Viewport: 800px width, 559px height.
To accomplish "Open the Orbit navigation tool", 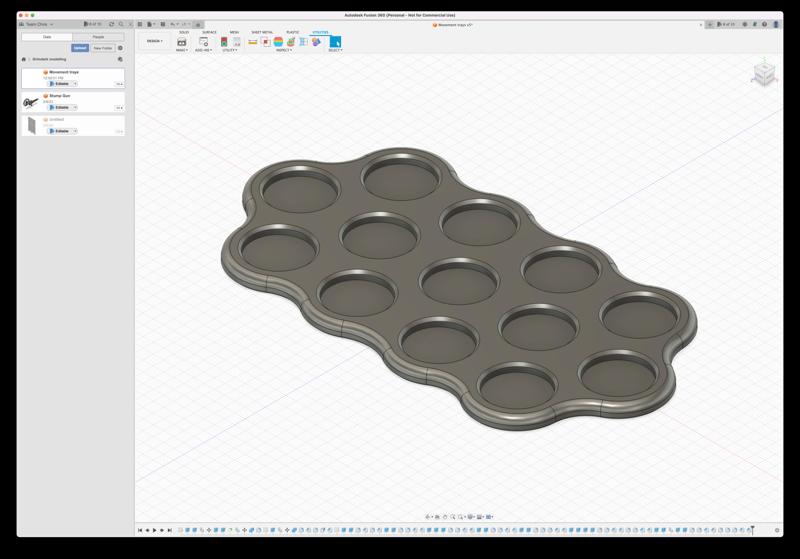I will pos(428,517).
